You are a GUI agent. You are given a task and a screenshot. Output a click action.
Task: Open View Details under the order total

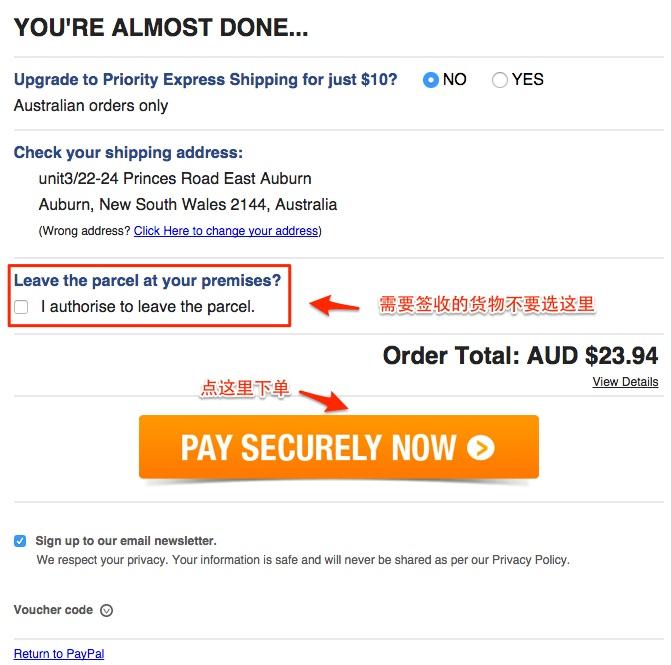(x=625, y=382)
